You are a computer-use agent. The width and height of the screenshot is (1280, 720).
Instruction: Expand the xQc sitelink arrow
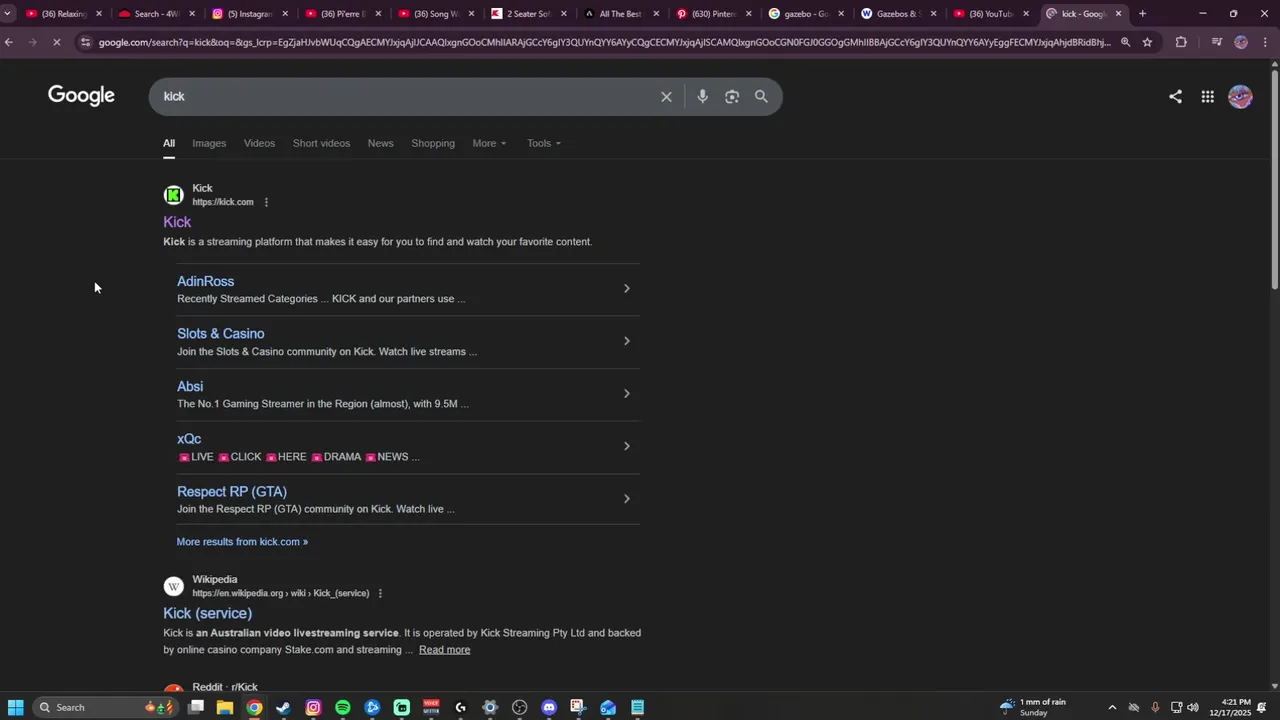coord(627,446)
